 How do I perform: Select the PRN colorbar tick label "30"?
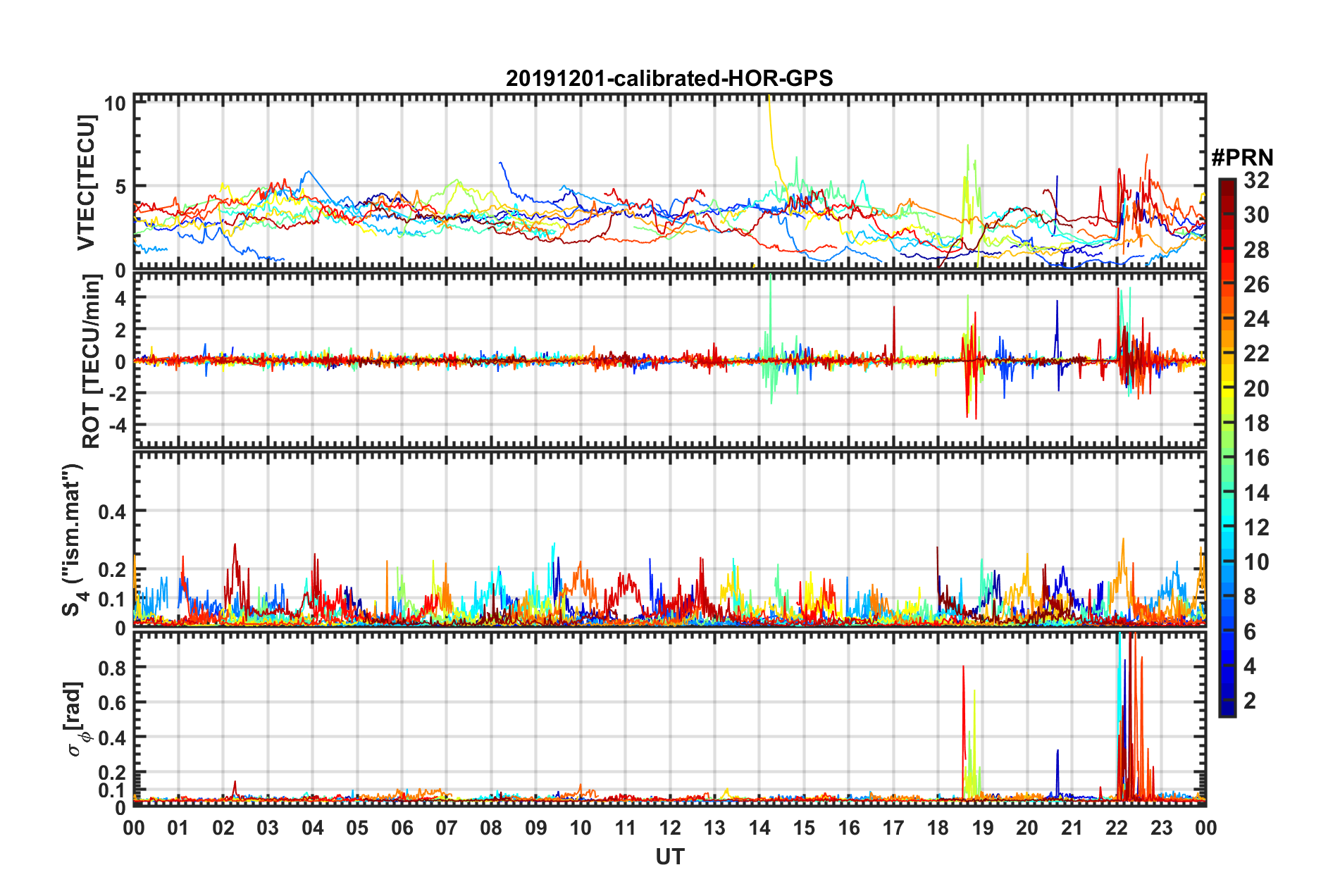click(1256, 216)
